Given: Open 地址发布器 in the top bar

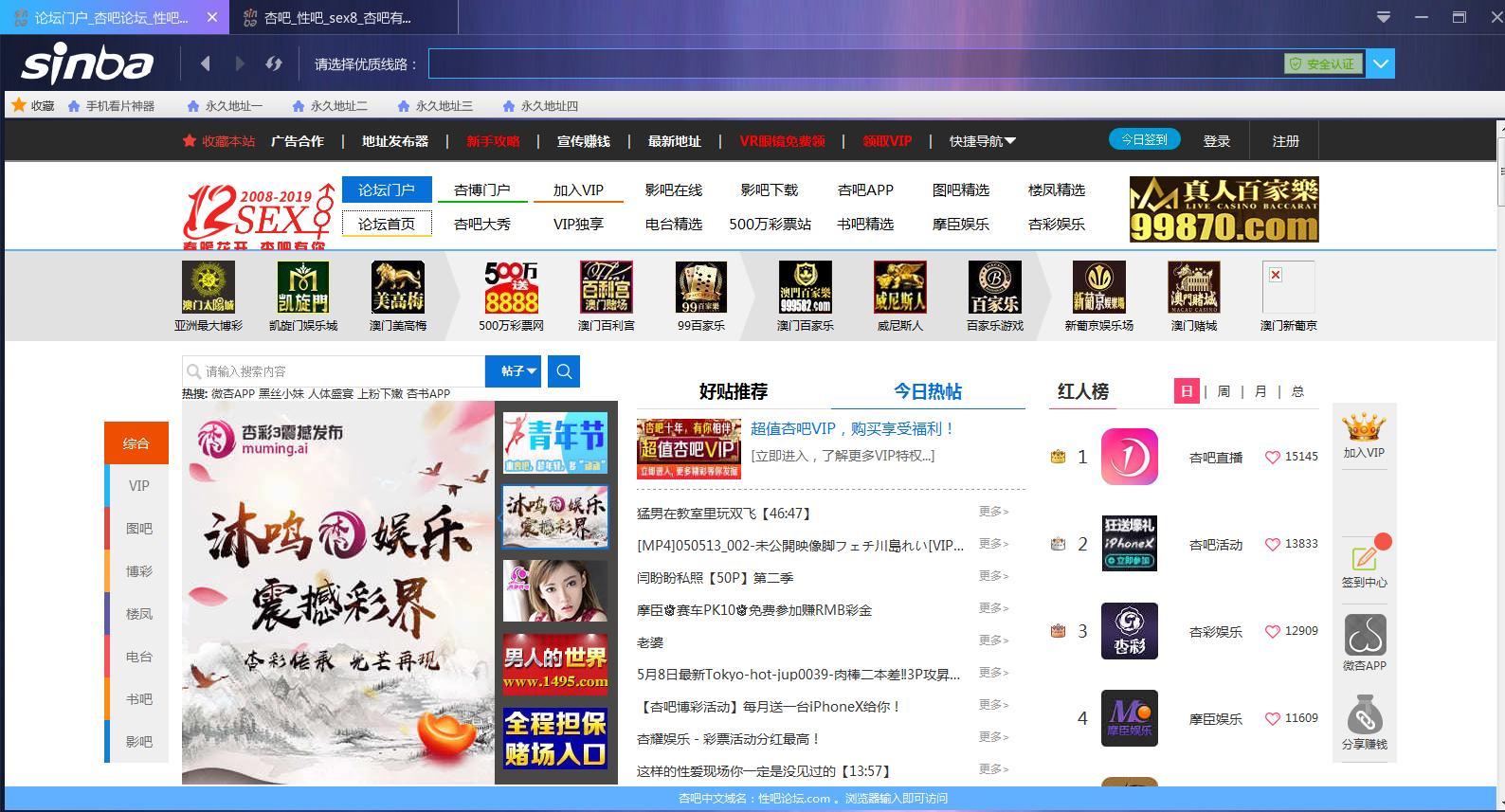Looking at the screenshot, I should point(395,141).
